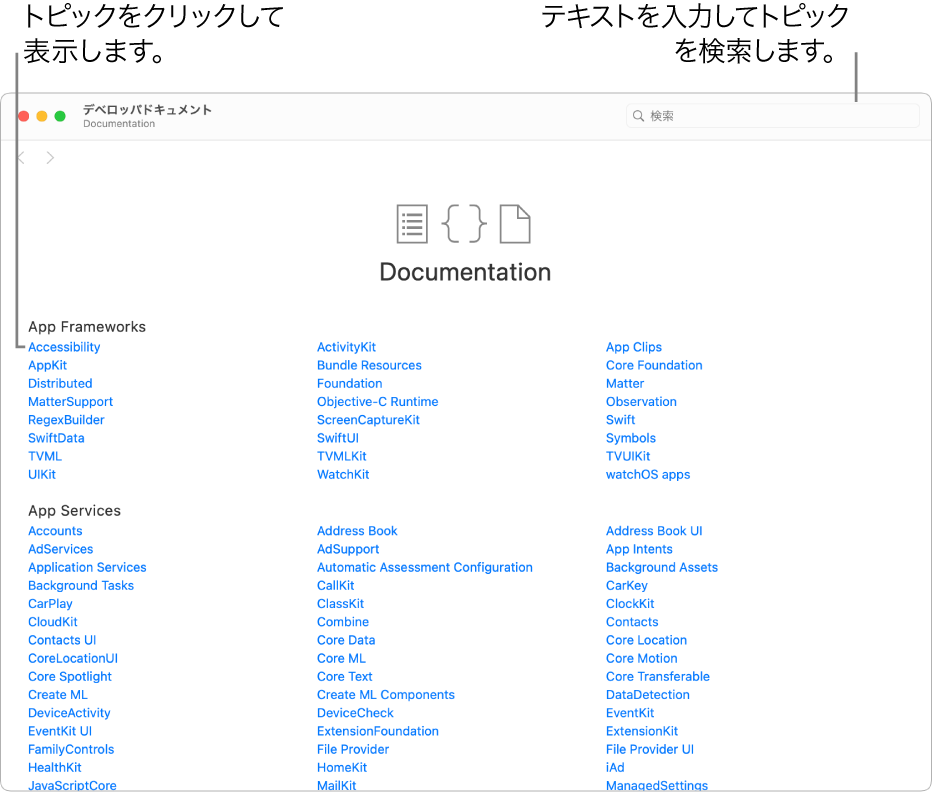Open the Accounts link
The image size is (934, 793).
click(55, 531)
